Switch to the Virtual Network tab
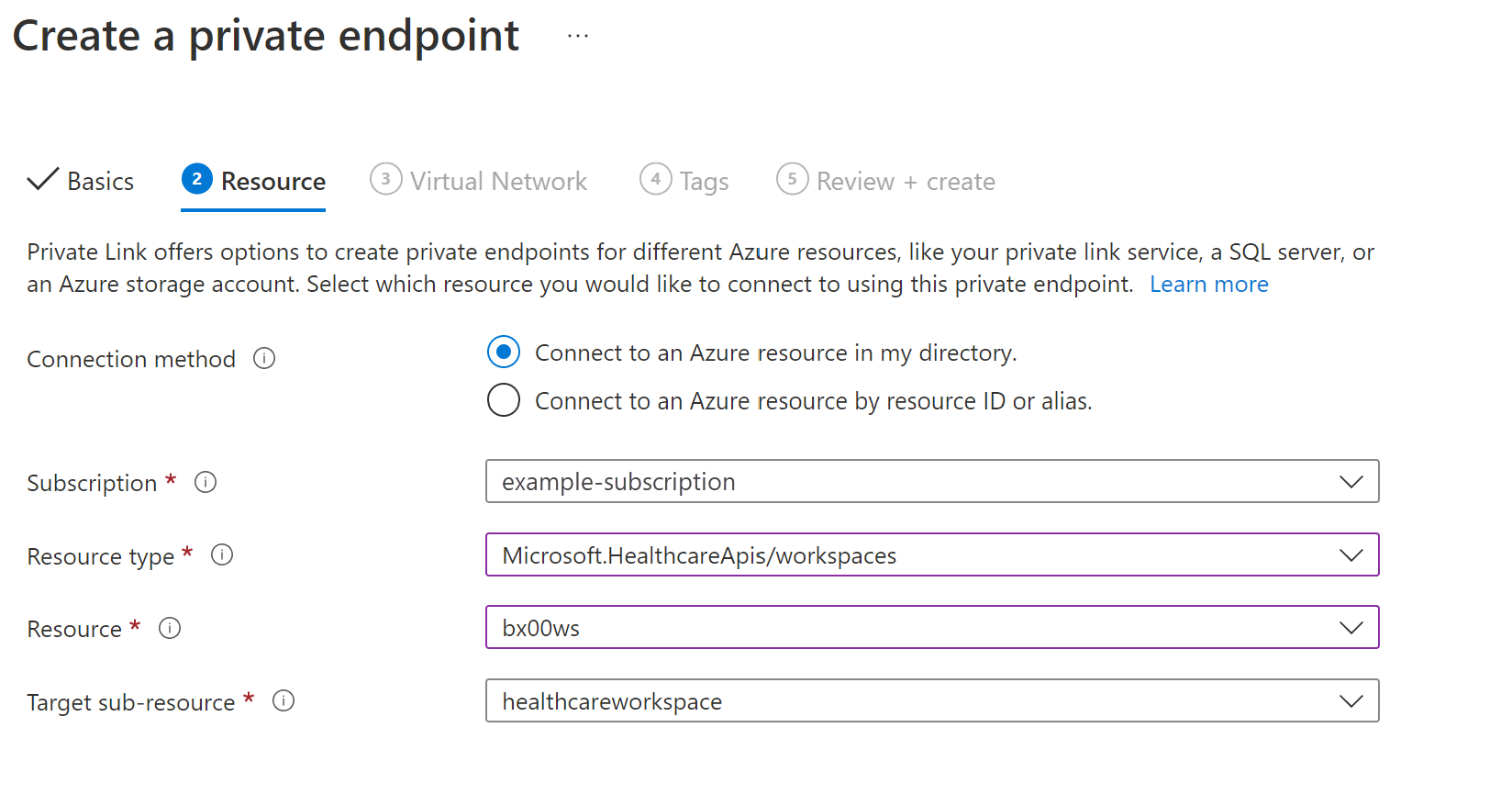Image resolution: width=1512 pixels, height=806 pixels. pos(479,181)
